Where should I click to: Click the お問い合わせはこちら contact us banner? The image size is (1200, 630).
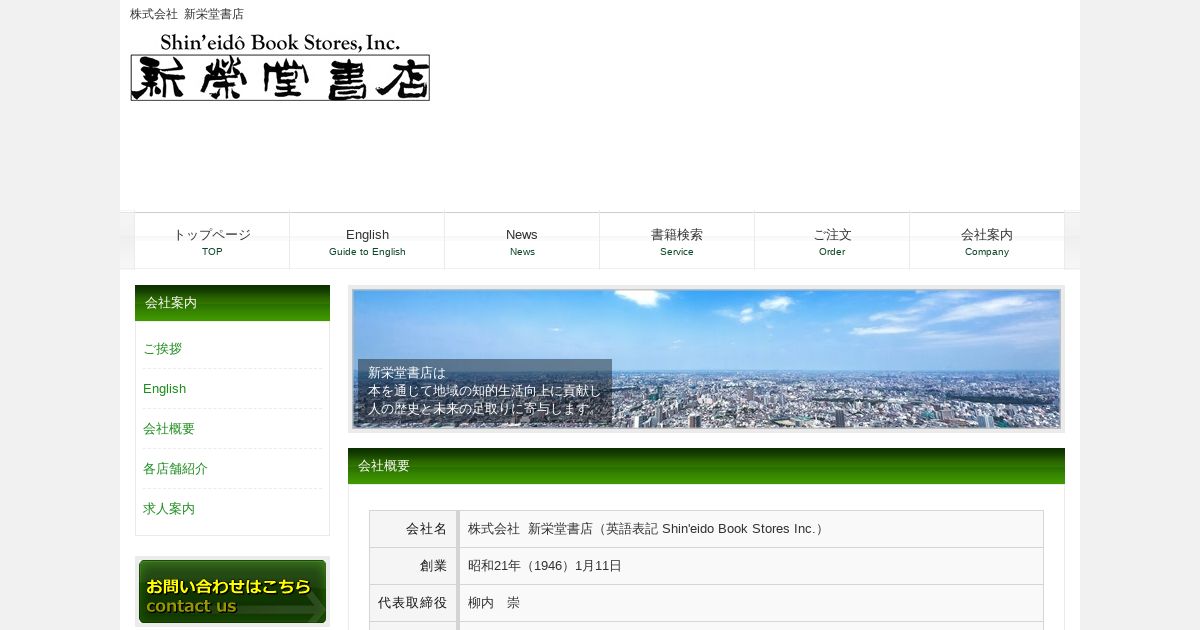point(232,591)
